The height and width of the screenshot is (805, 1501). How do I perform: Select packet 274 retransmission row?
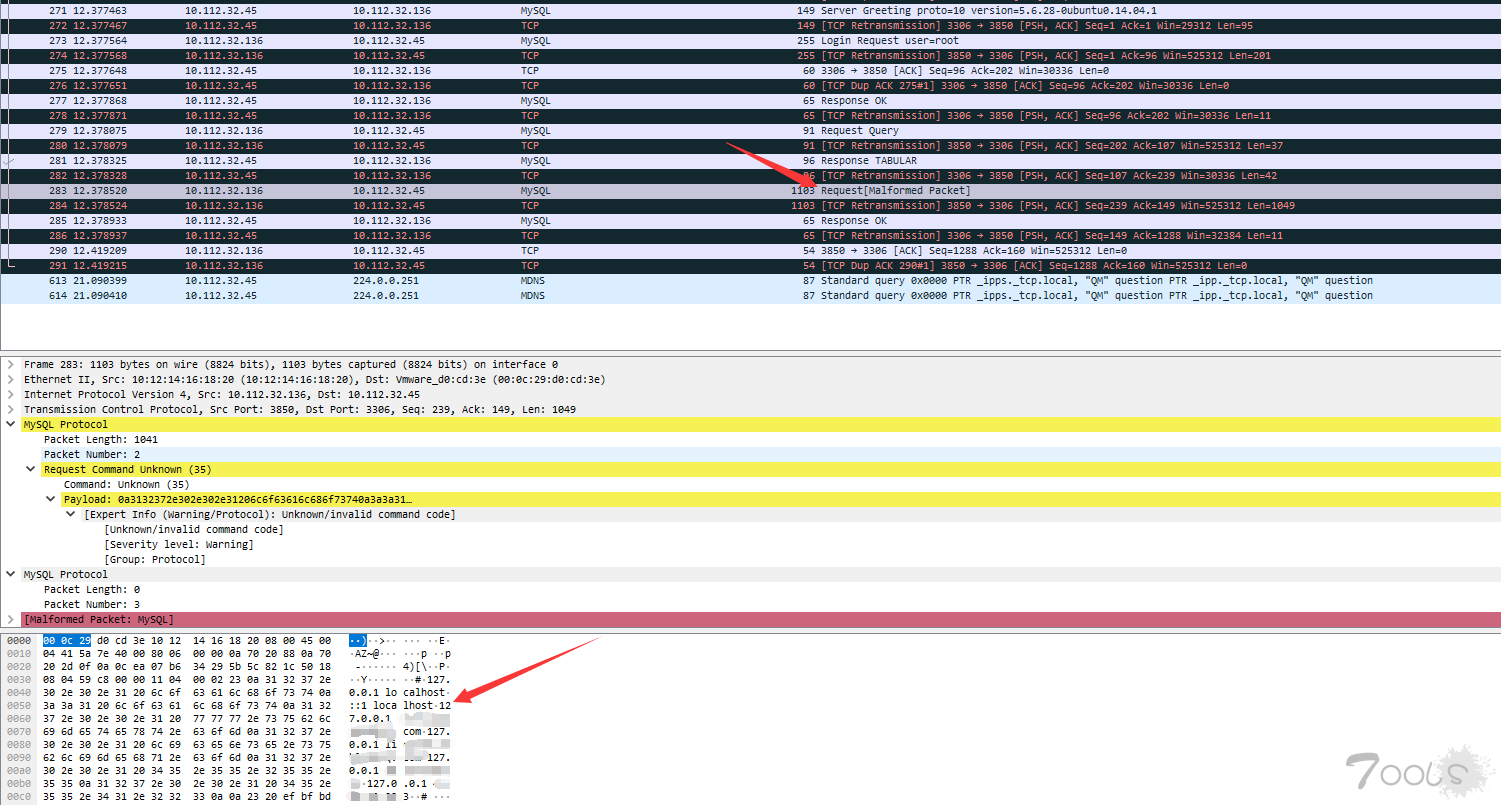point(750,55)
